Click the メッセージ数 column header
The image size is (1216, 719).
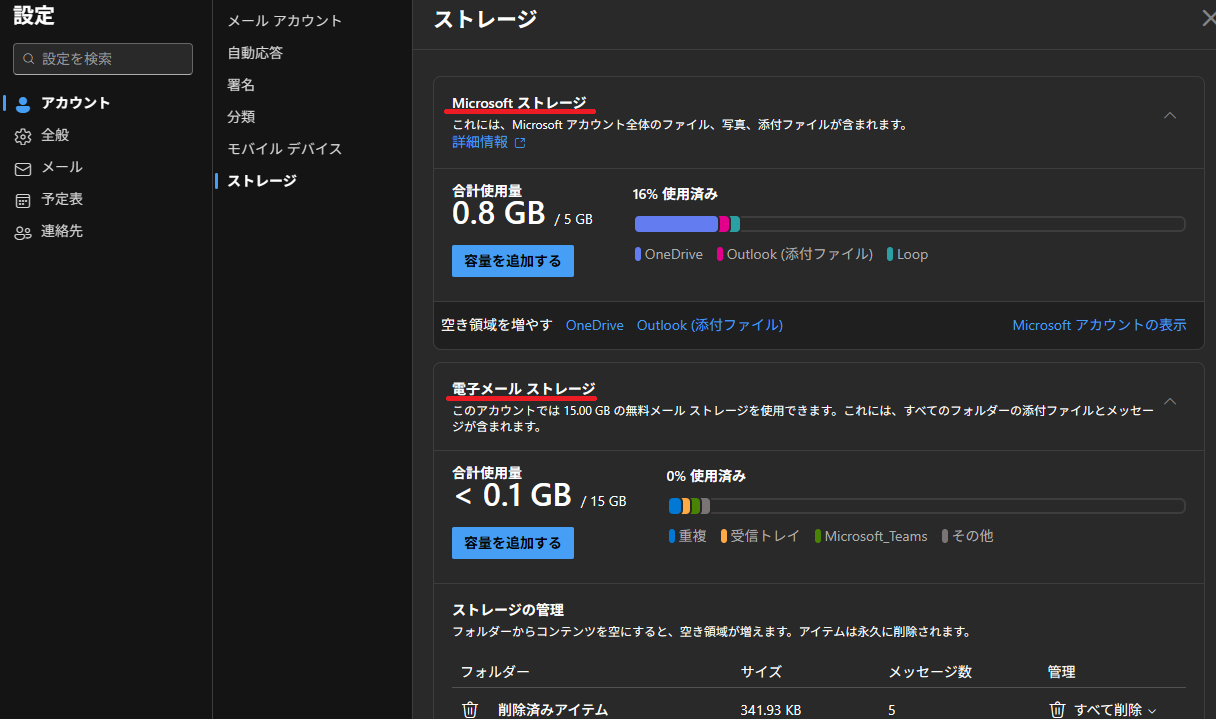pyautogui.click(x=930, y=672)
